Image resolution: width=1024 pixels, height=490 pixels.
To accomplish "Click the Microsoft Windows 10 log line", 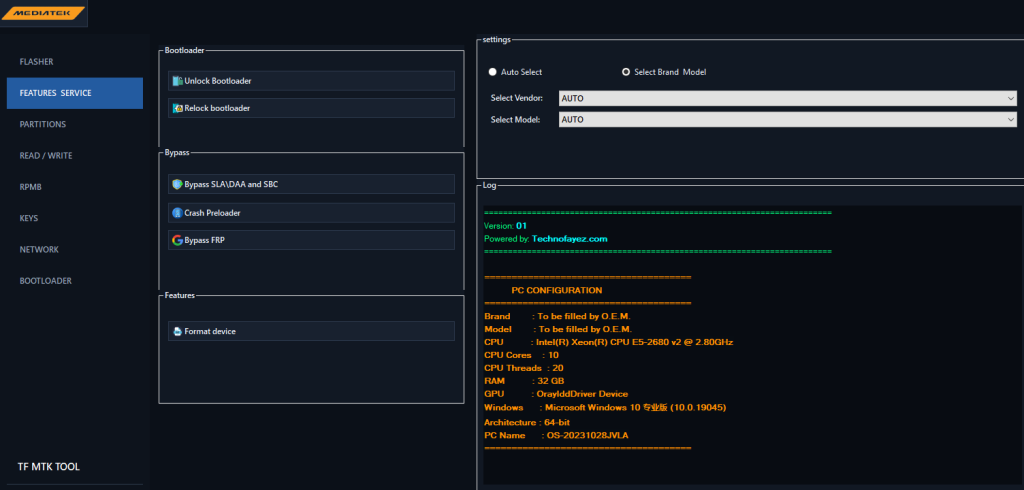I will click(605, 407).
